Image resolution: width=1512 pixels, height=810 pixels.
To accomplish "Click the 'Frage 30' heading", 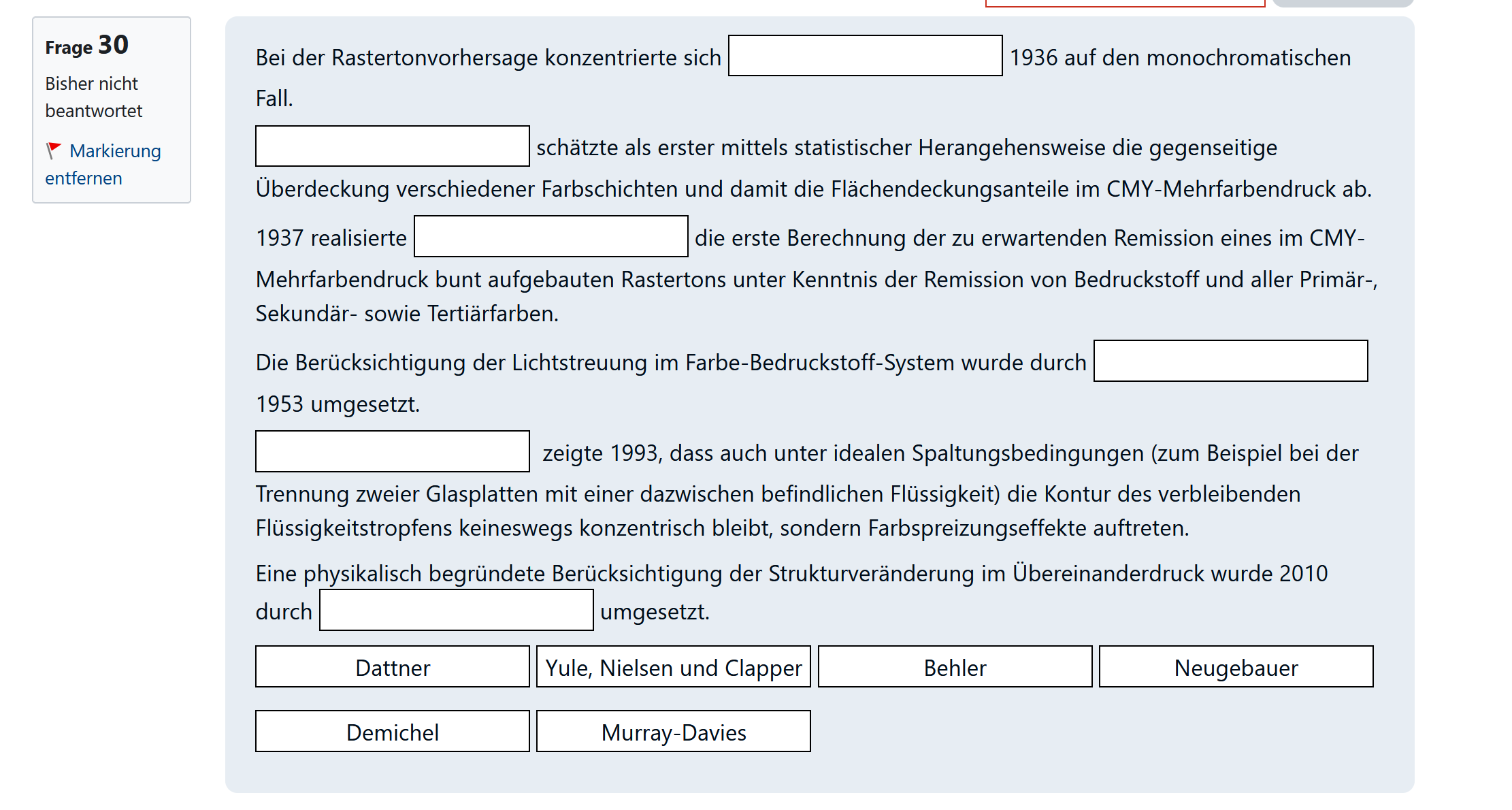I will click(x=87, y=46).
